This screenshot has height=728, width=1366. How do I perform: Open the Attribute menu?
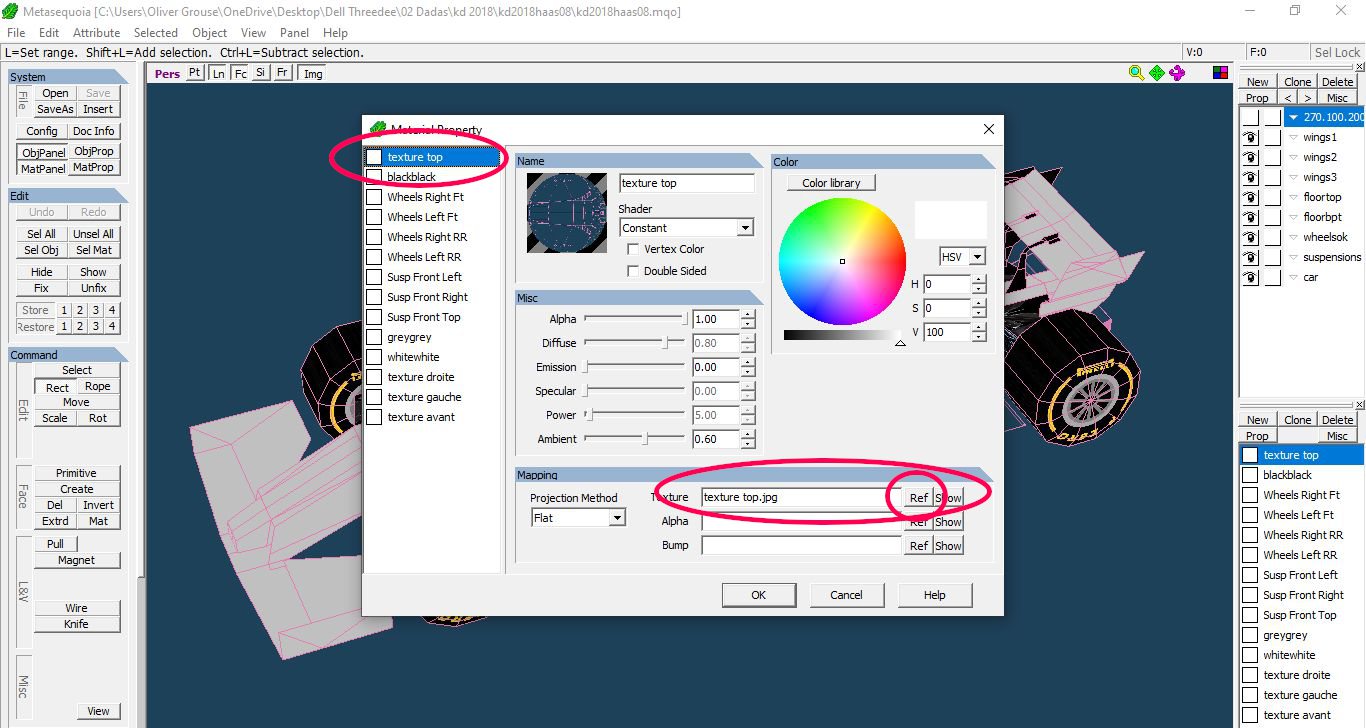click(96, 33)
